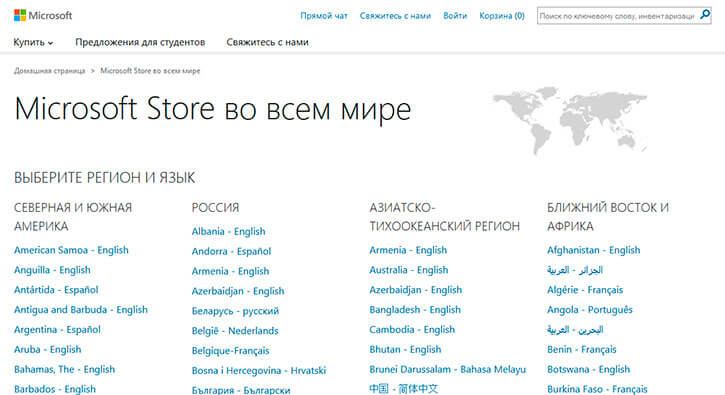Click the Прямой чат link

coord(324,16)
